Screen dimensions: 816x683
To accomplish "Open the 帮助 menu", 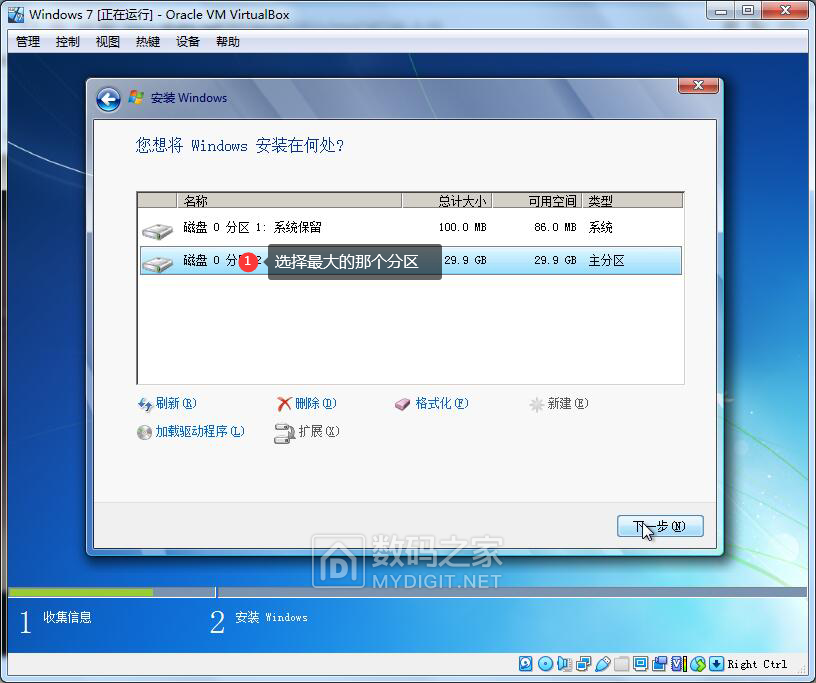I will [x=228, y=42].
